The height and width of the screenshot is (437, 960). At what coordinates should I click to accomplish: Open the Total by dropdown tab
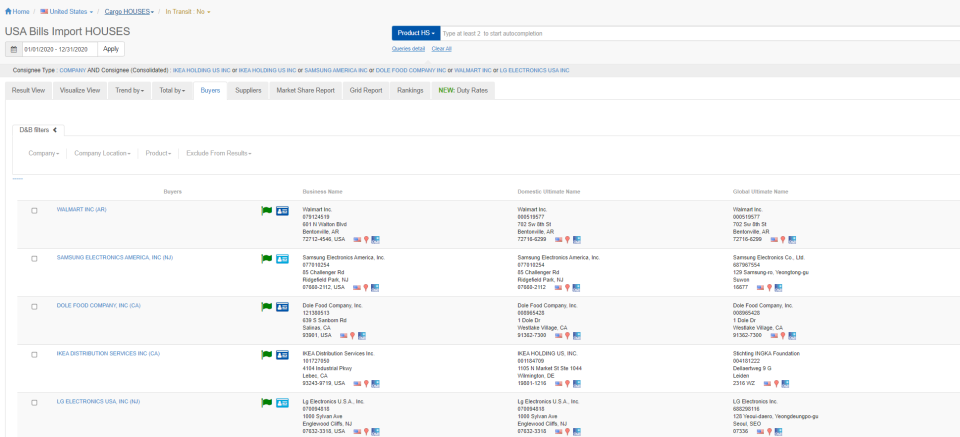click(x=172, y=91)
